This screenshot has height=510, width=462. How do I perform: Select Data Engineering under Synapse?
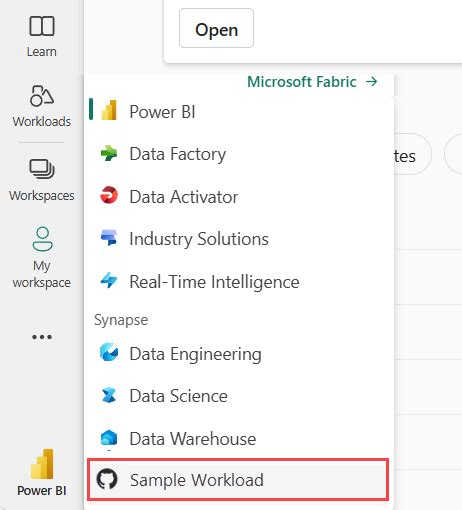tap(239, 354)
